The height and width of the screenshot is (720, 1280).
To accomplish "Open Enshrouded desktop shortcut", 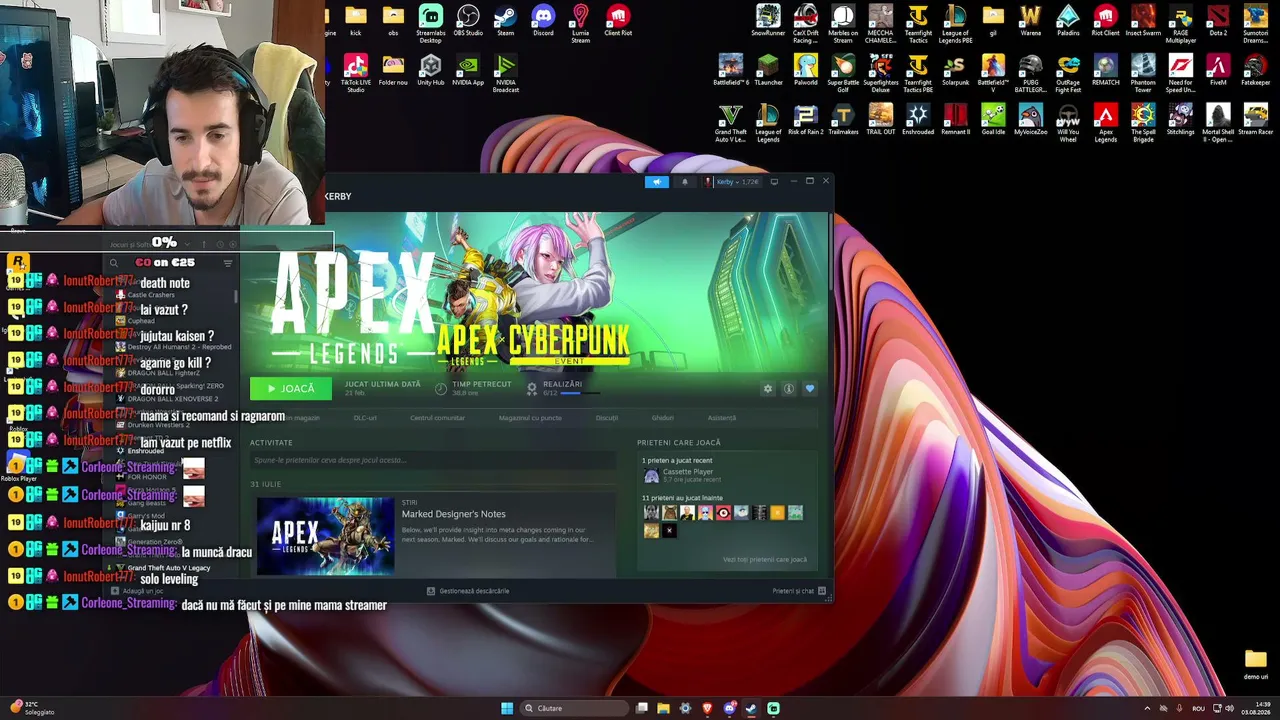I will [918, 121].
